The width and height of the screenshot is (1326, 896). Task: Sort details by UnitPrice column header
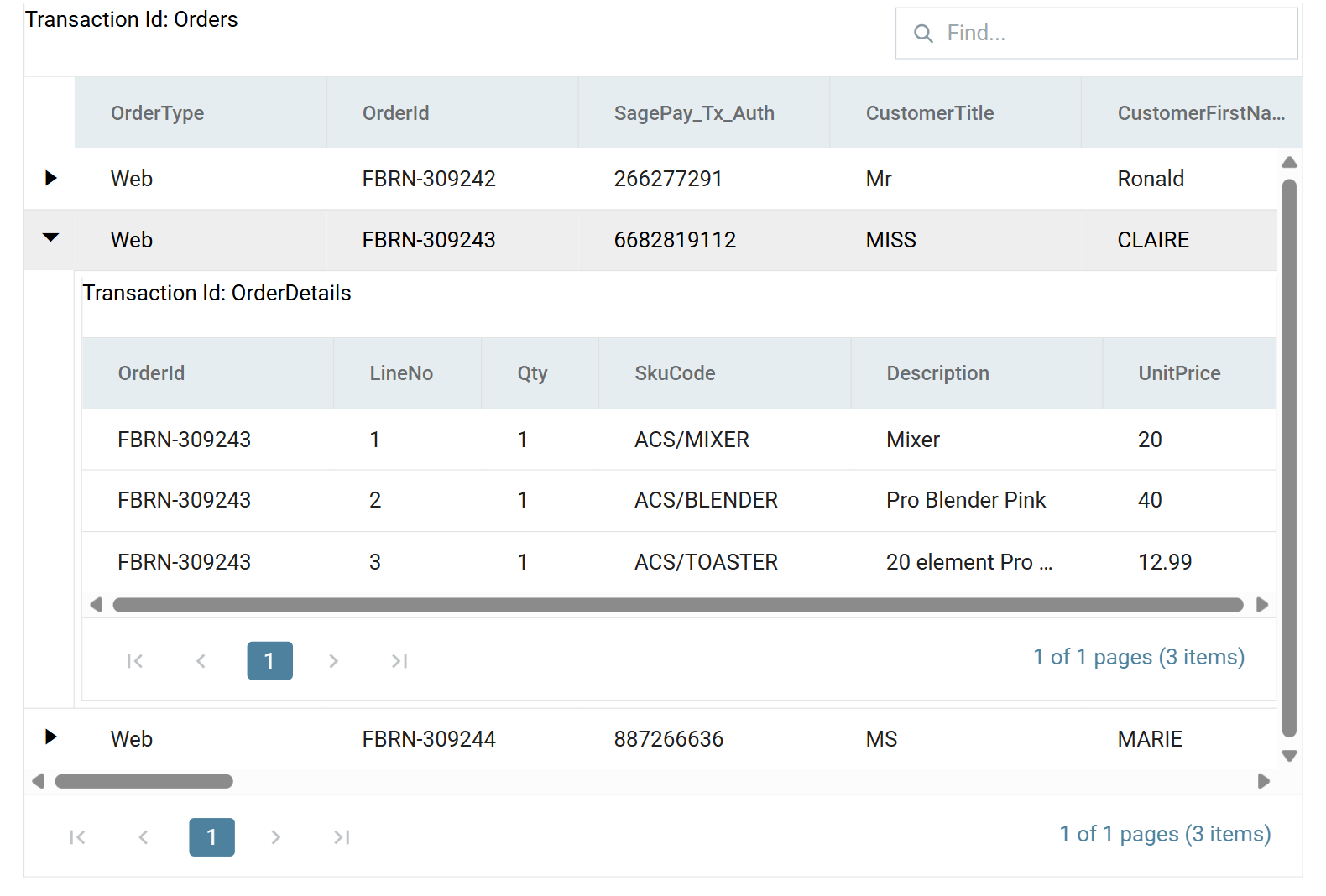point(1189,373)
